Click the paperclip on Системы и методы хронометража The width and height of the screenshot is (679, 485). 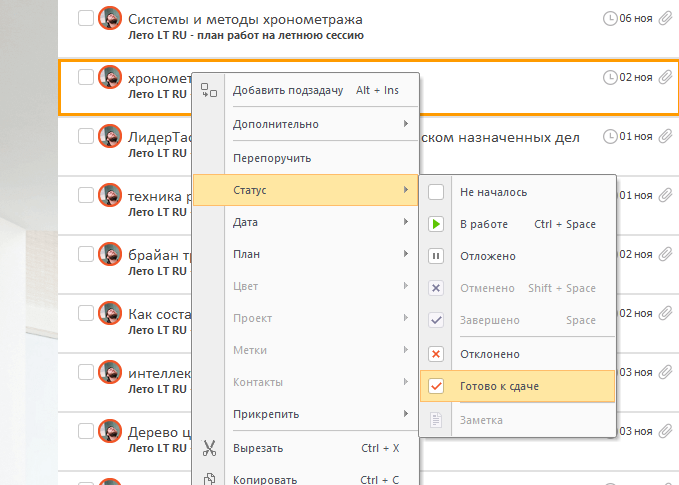665,18
